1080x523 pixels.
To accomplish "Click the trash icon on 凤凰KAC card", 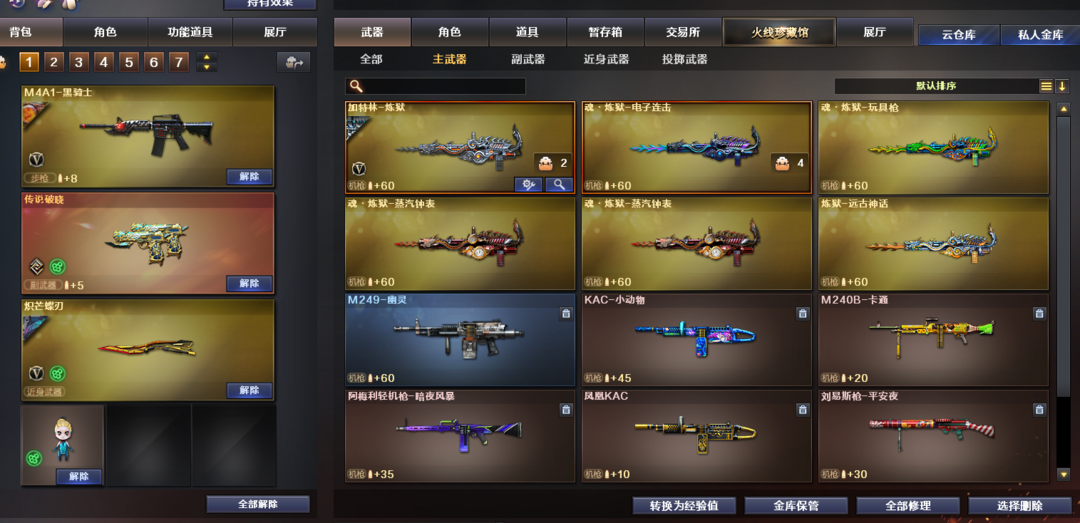I will [802, 410].
